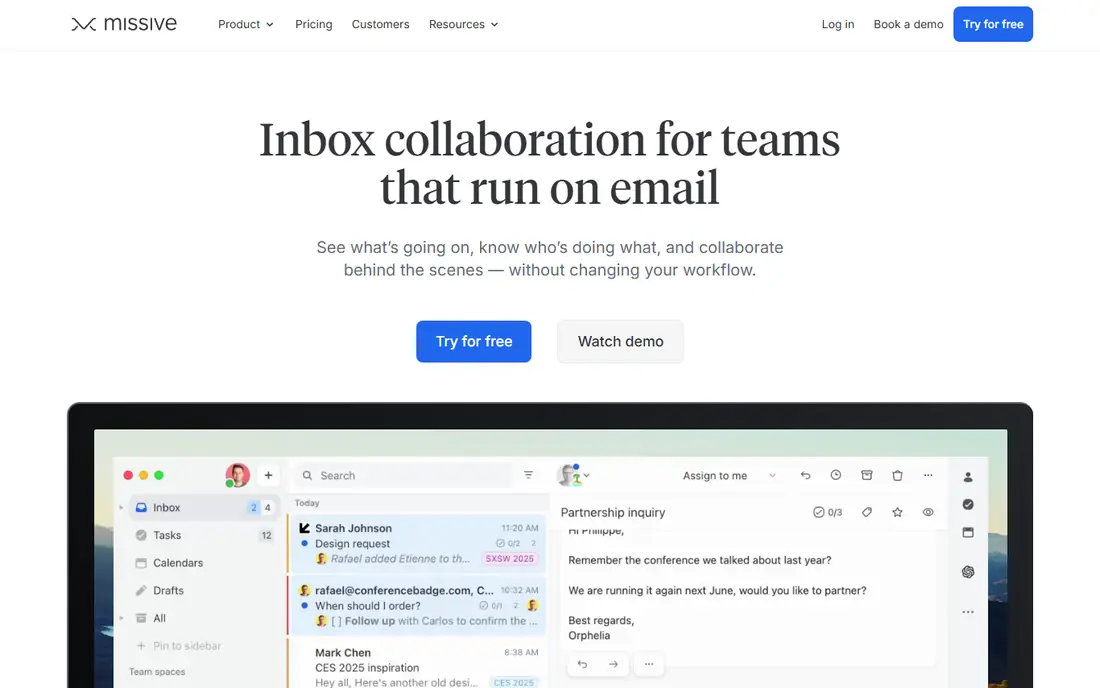Screen dimensions: 1100x688
Task: Click the SXSW 2025 label tag
Action: pos(510,559)
